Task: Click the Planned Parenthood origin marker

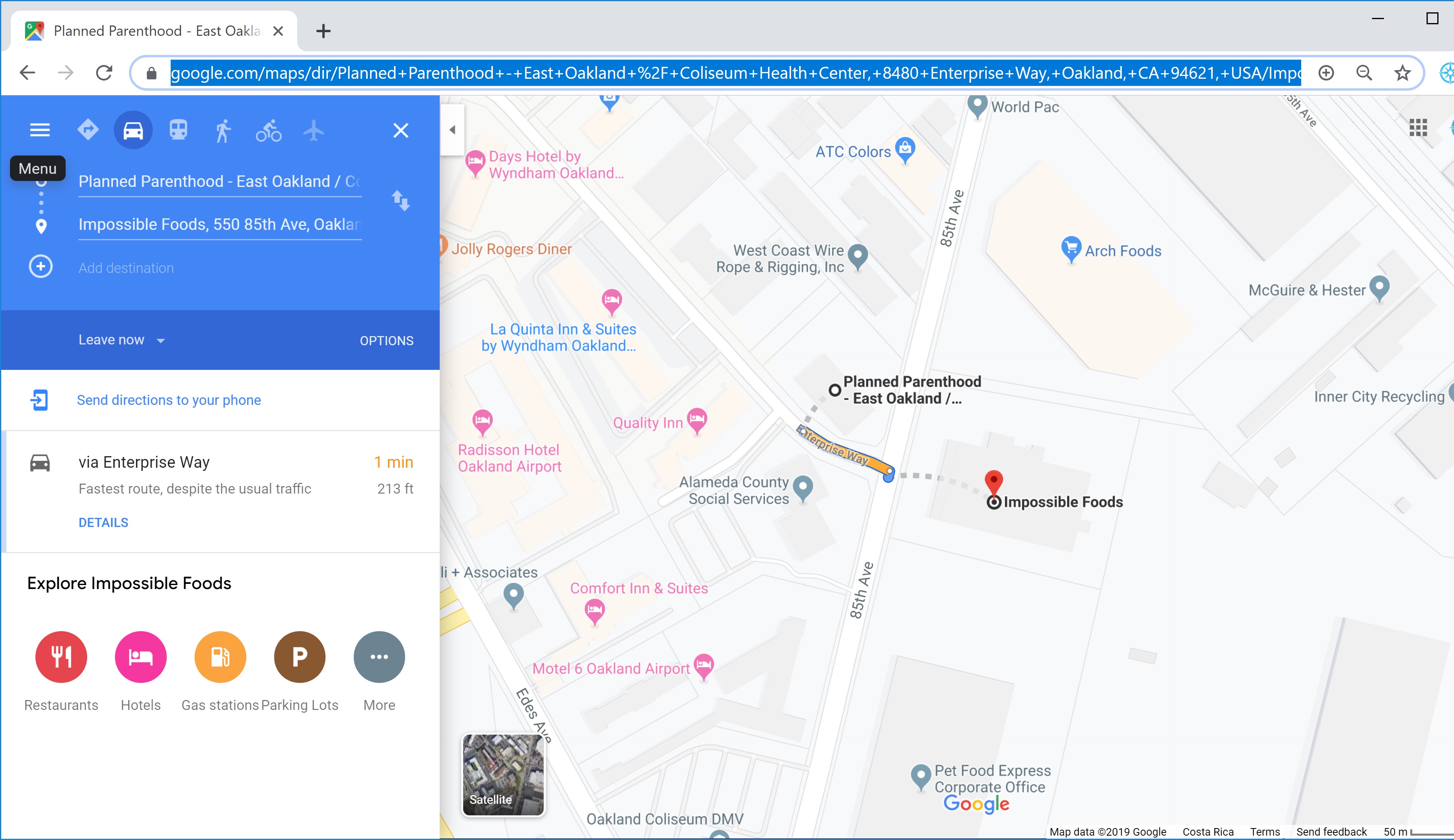Action: [x=834, y=390]
